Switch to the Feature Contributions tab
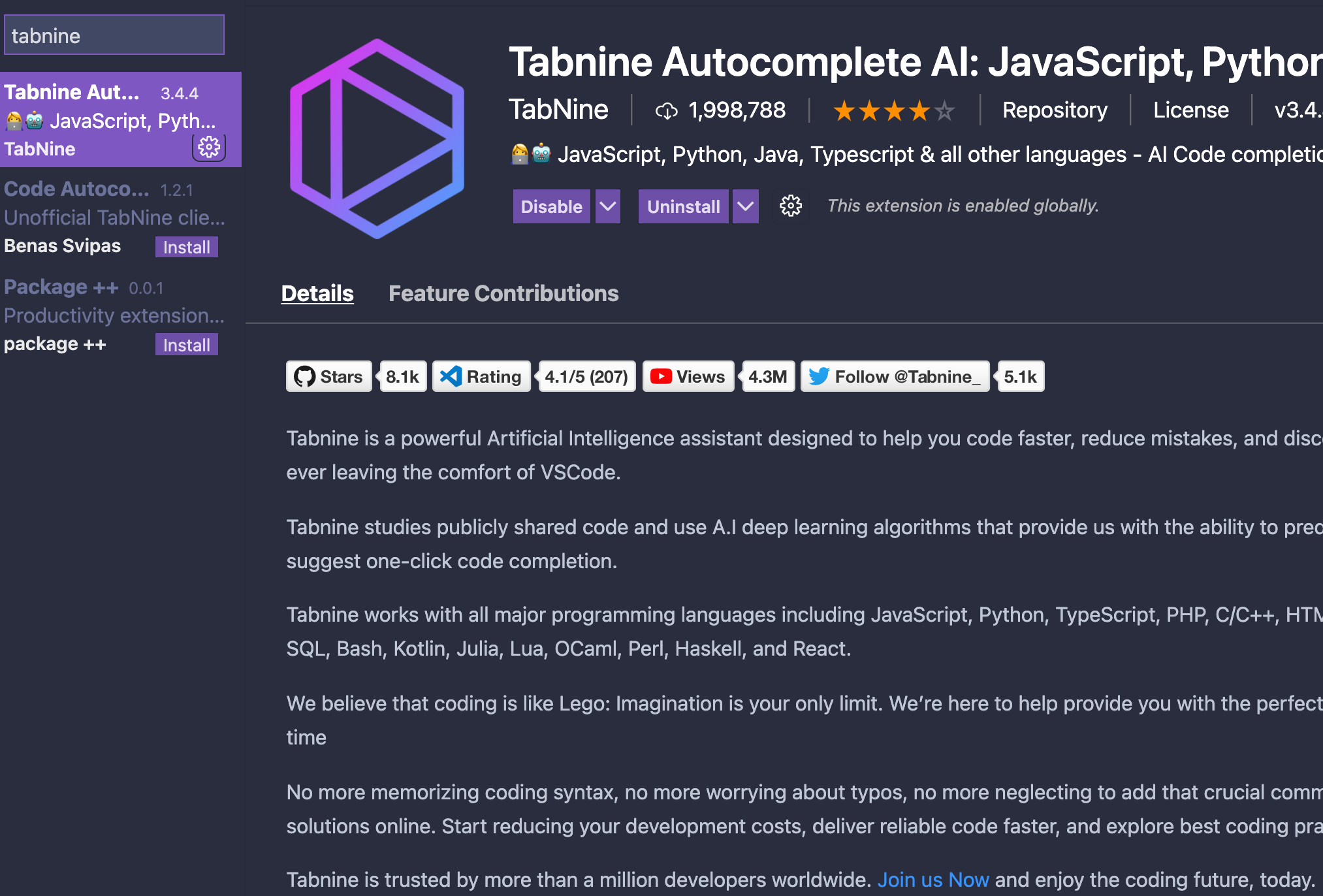 [503, 294]
